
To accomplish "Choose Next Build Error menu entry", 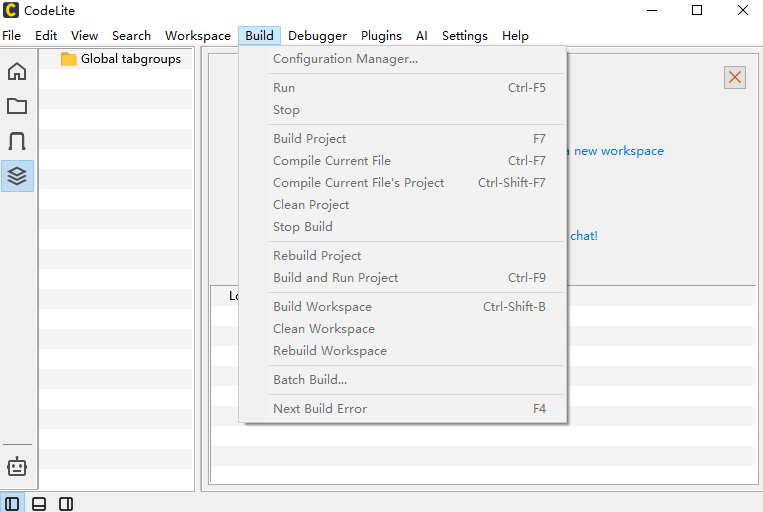I will 403,408.
